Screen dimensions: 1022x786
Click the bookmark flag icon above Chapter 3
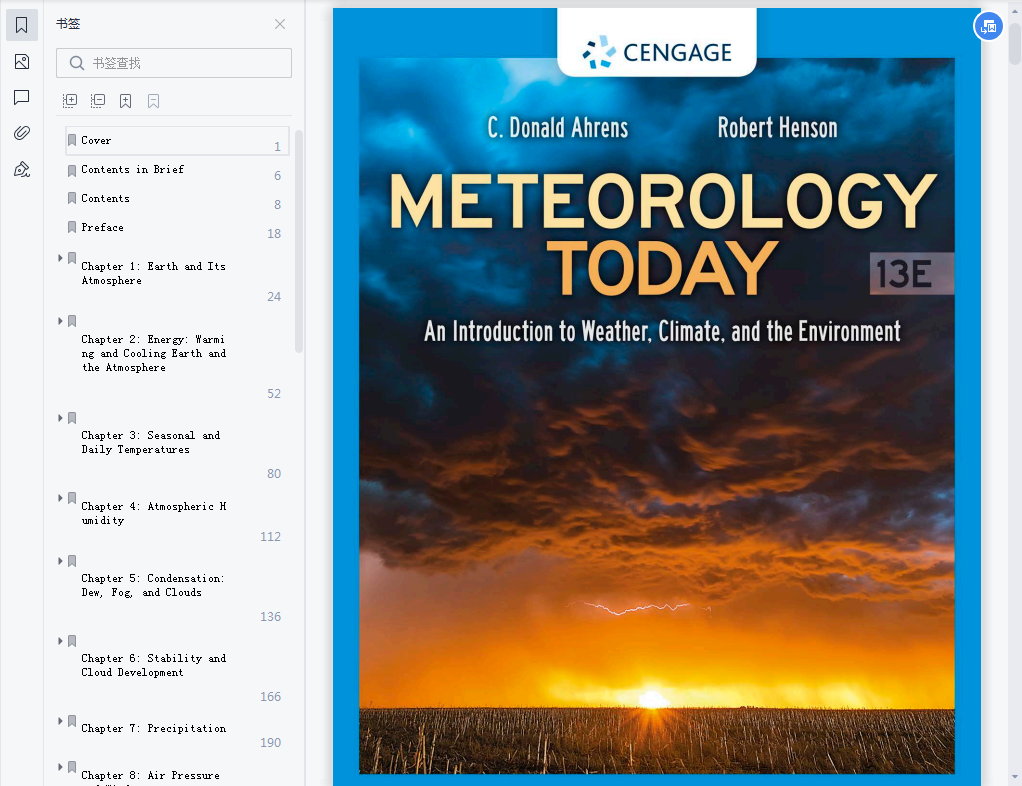pos(72,418)
